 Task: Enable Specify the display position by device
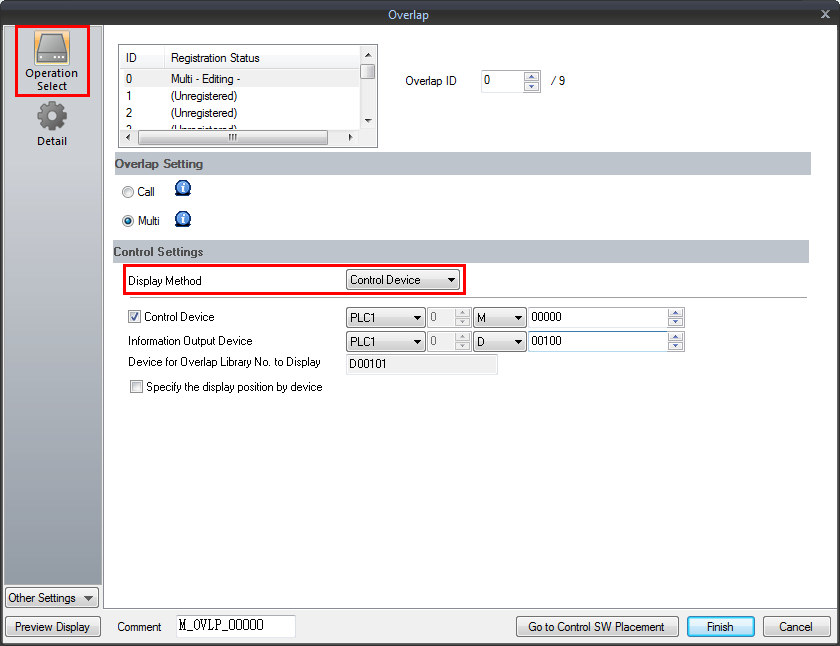tap(136, 387)
